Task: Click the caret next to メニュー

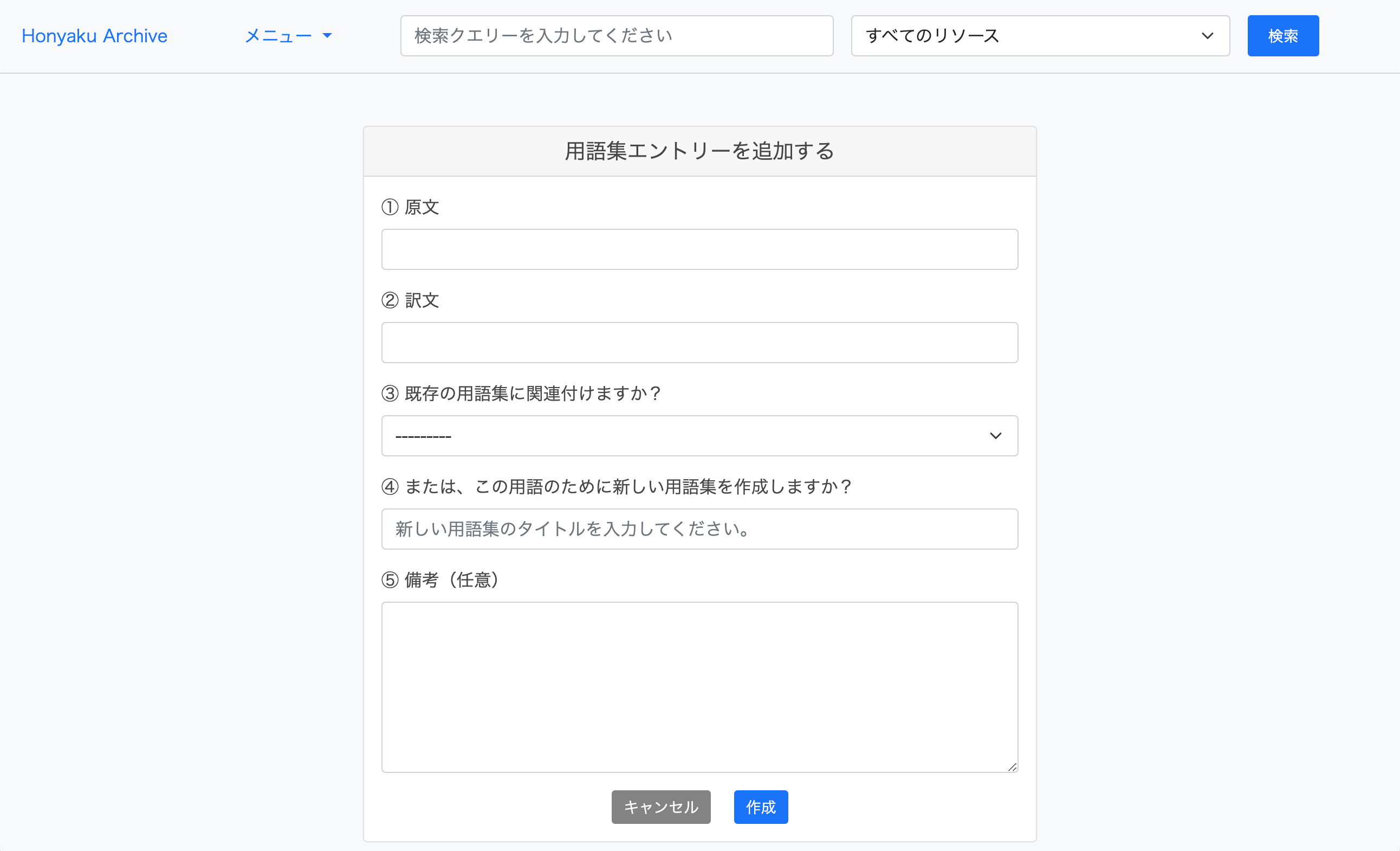Action: [x=327, y=36]
